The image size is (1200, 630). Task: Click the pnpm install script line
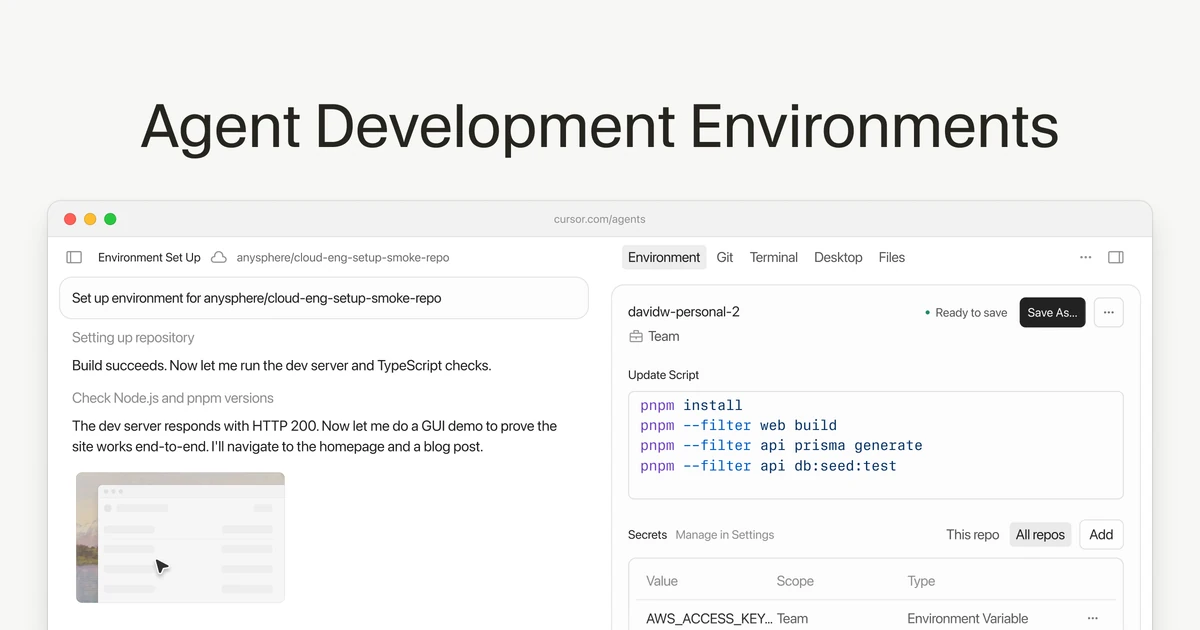tap(691, 405)
